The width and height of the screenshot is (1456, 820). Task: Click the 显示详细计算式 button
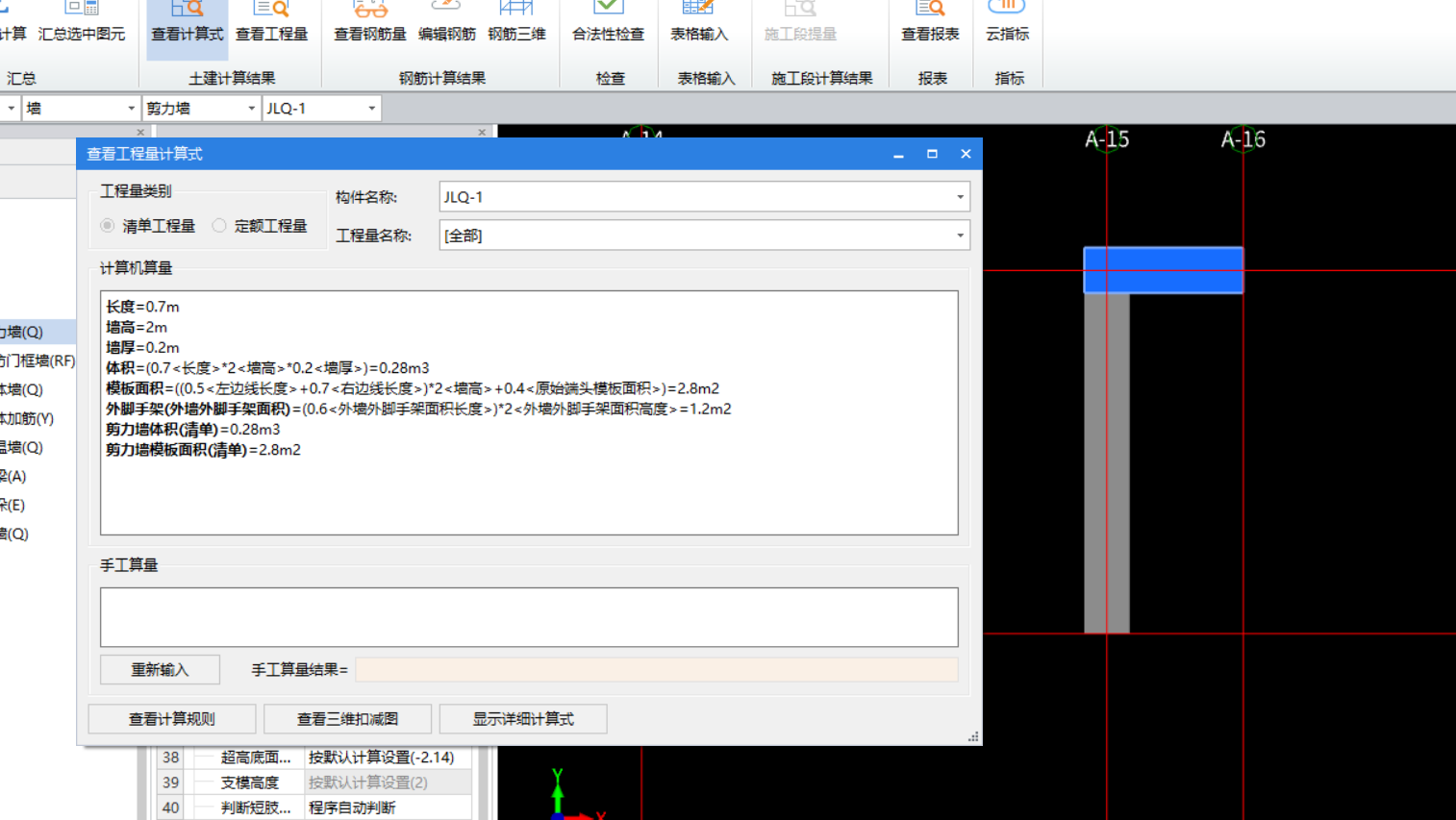[523, 719]
